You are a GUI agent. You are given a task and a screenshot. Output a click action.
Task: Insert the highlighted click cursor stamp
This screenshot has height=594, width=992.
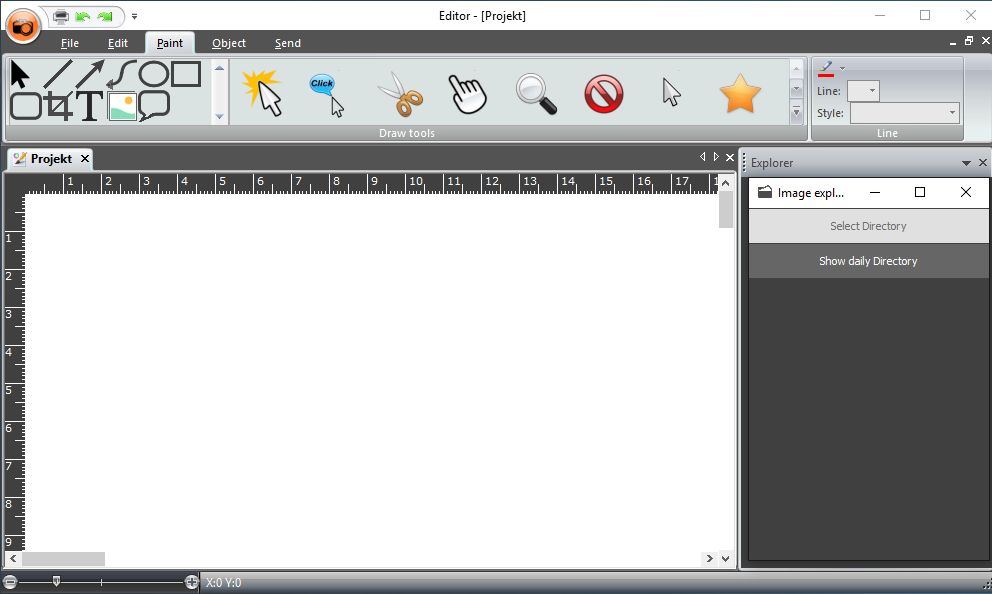point(262,93)
